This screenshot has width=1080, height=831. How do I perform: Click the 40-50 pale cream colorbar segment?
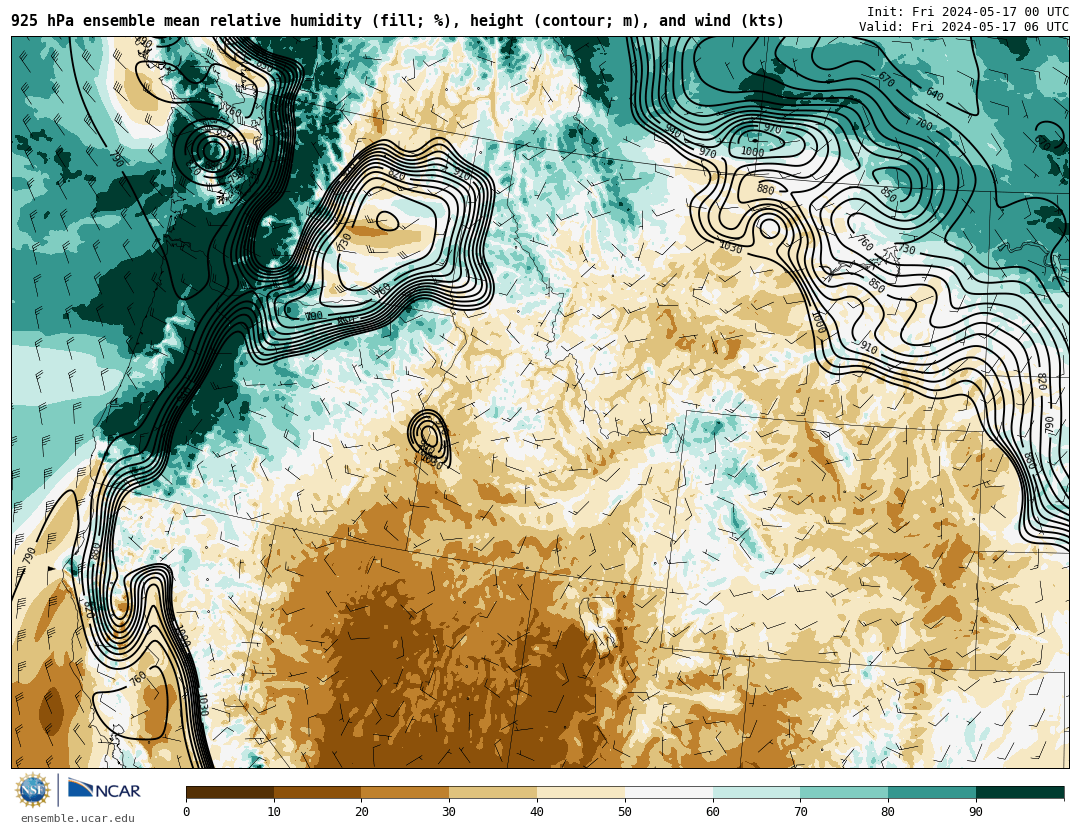point(581,792)
